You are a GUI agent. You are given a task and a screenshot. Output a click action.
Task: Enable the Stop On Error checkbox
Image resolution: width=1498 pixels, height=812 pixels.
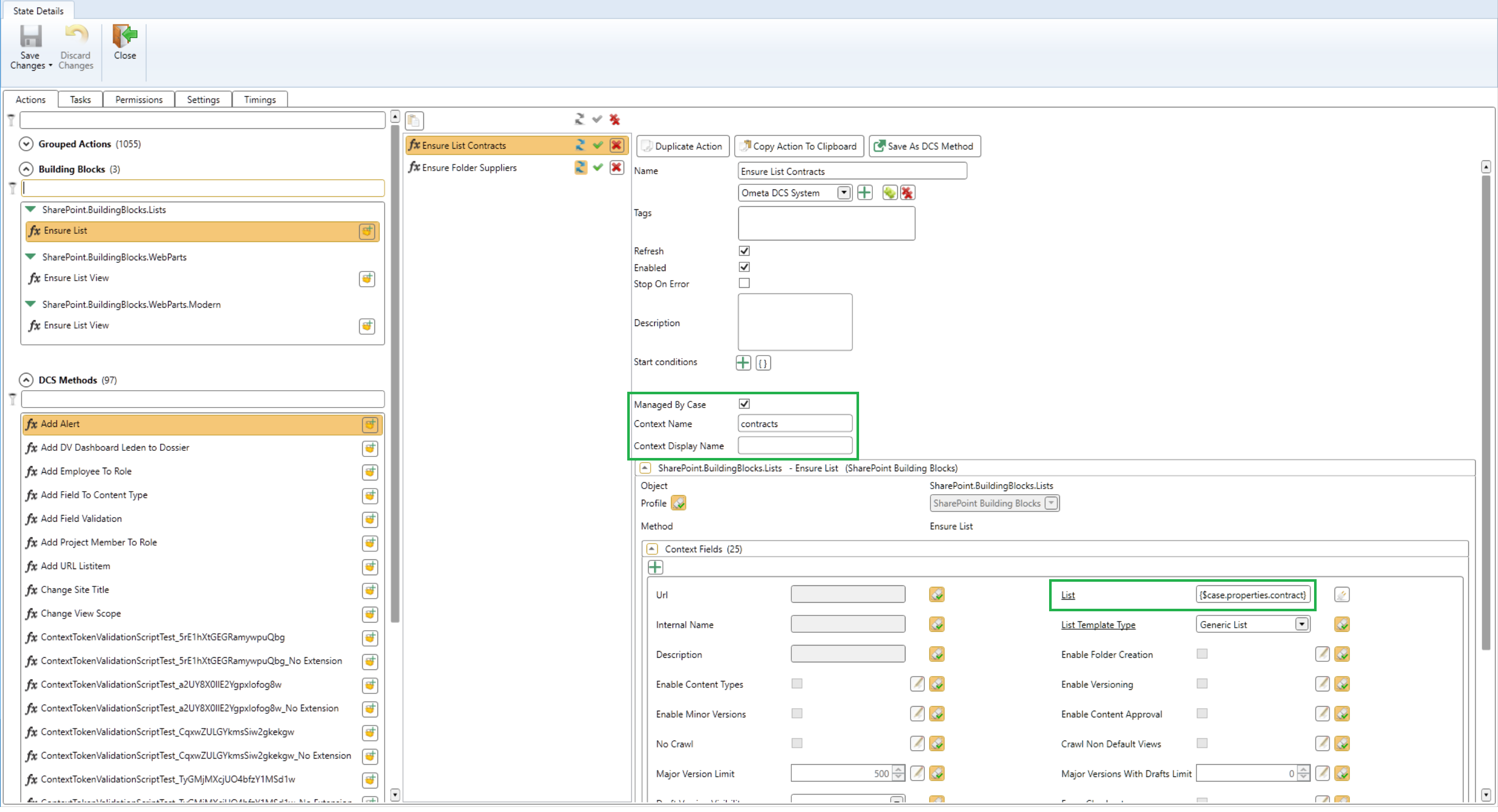744,284
